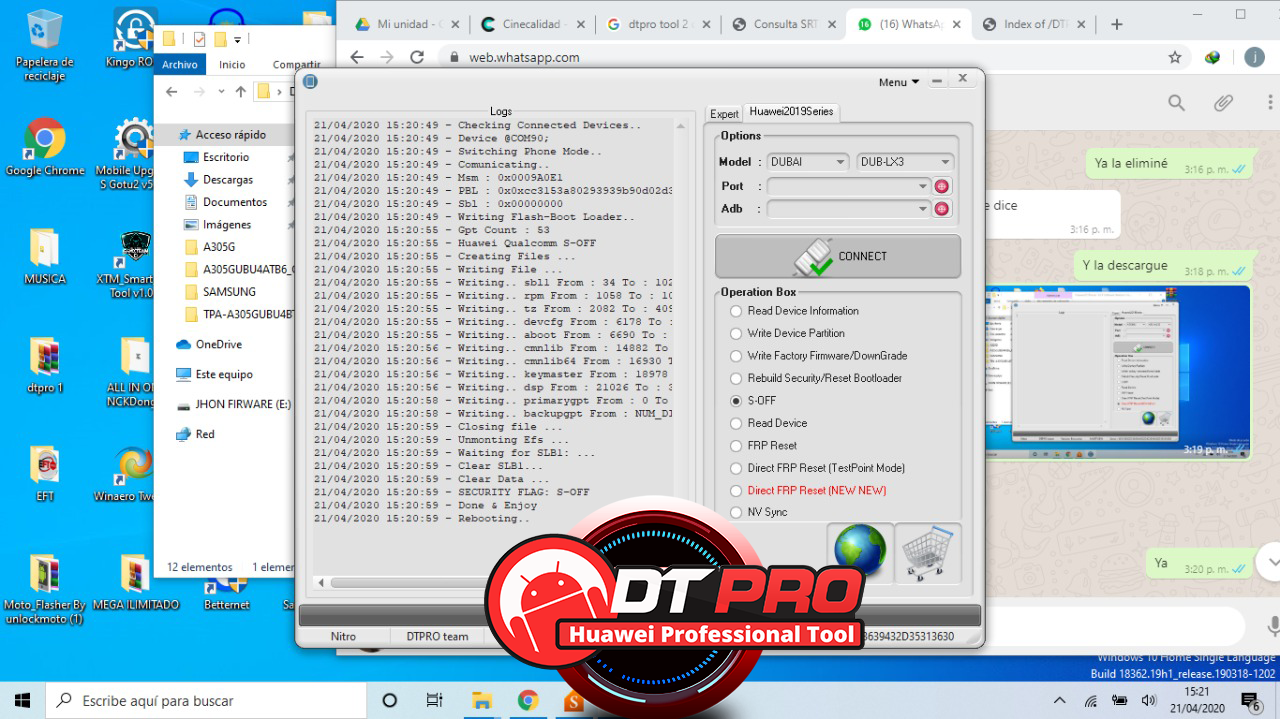Open the Inicio tab in File Explorer

[232, 65]
